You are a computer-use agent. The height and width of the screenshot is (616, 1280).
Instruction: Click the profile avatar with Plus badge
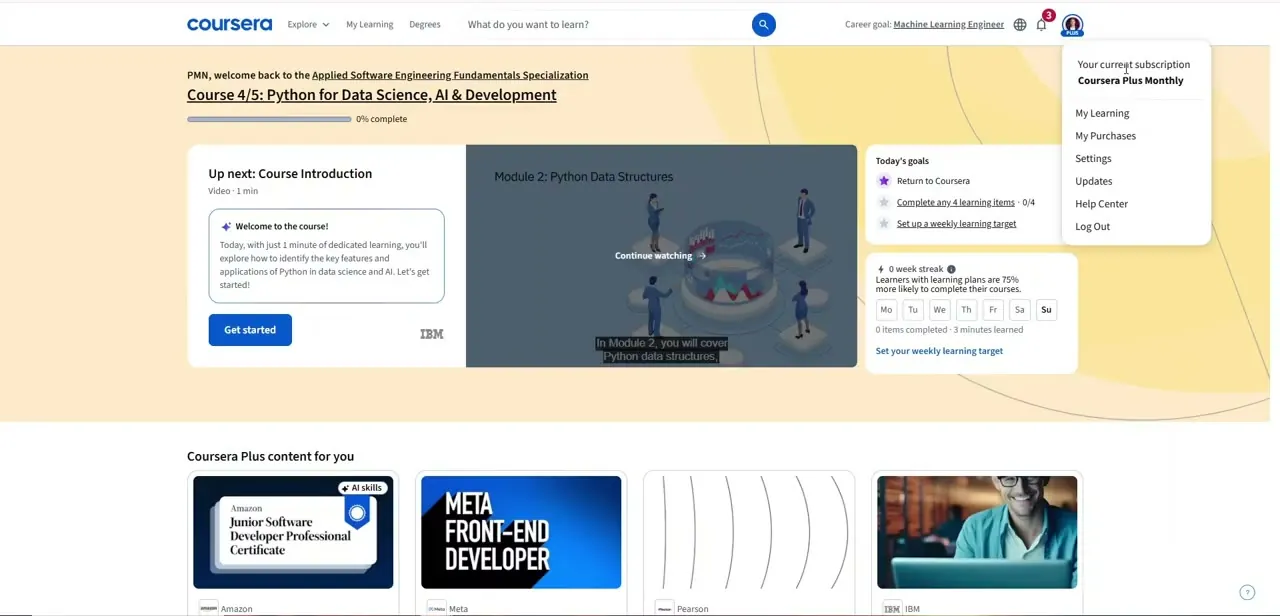[1072, 24]
